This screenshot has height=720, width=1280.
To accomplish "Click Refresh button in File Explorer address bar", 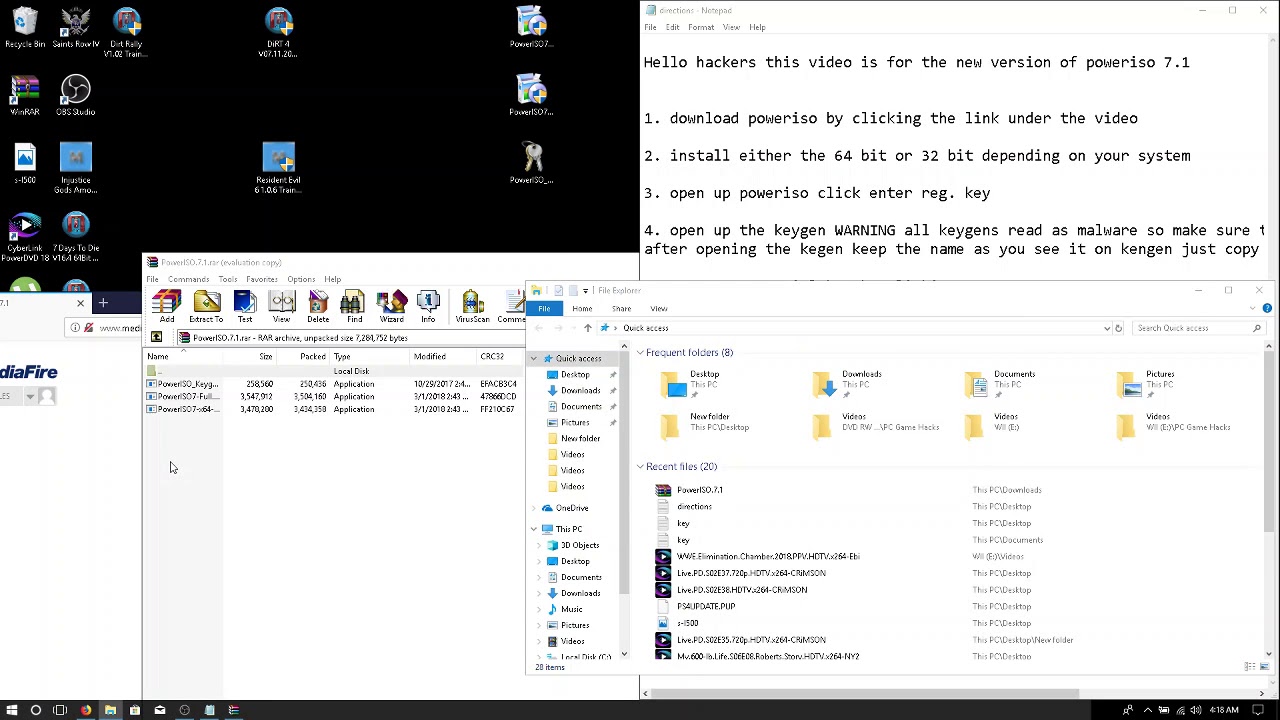I will click(x=1119, y=328).
